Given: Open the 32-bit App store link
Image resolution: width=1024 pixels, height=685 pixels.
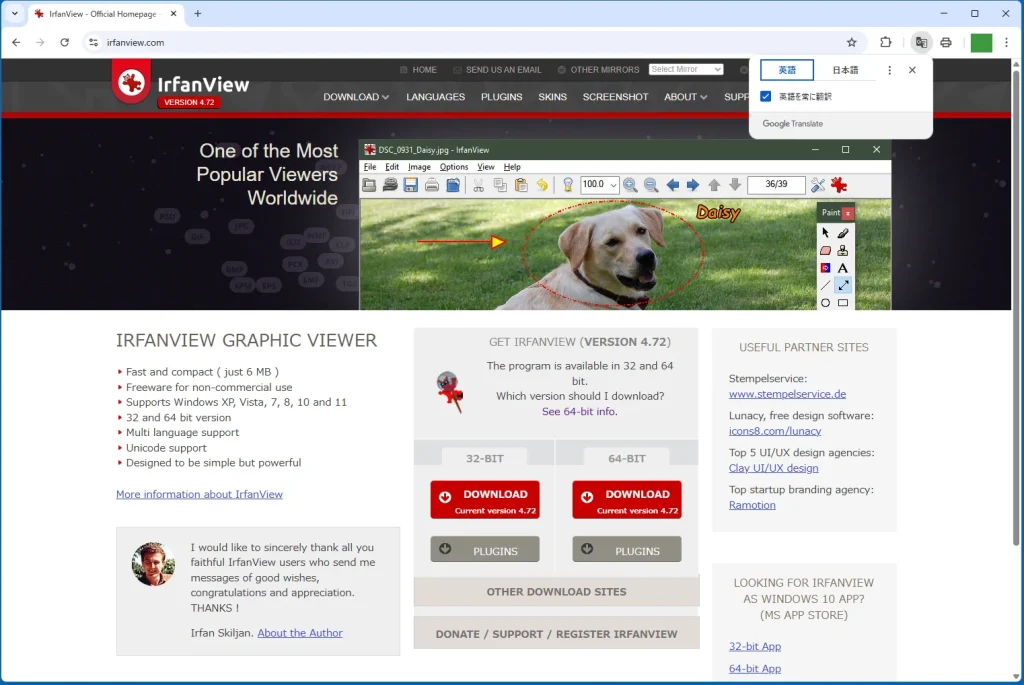Looking at the screenshot, I should point(754,646).
